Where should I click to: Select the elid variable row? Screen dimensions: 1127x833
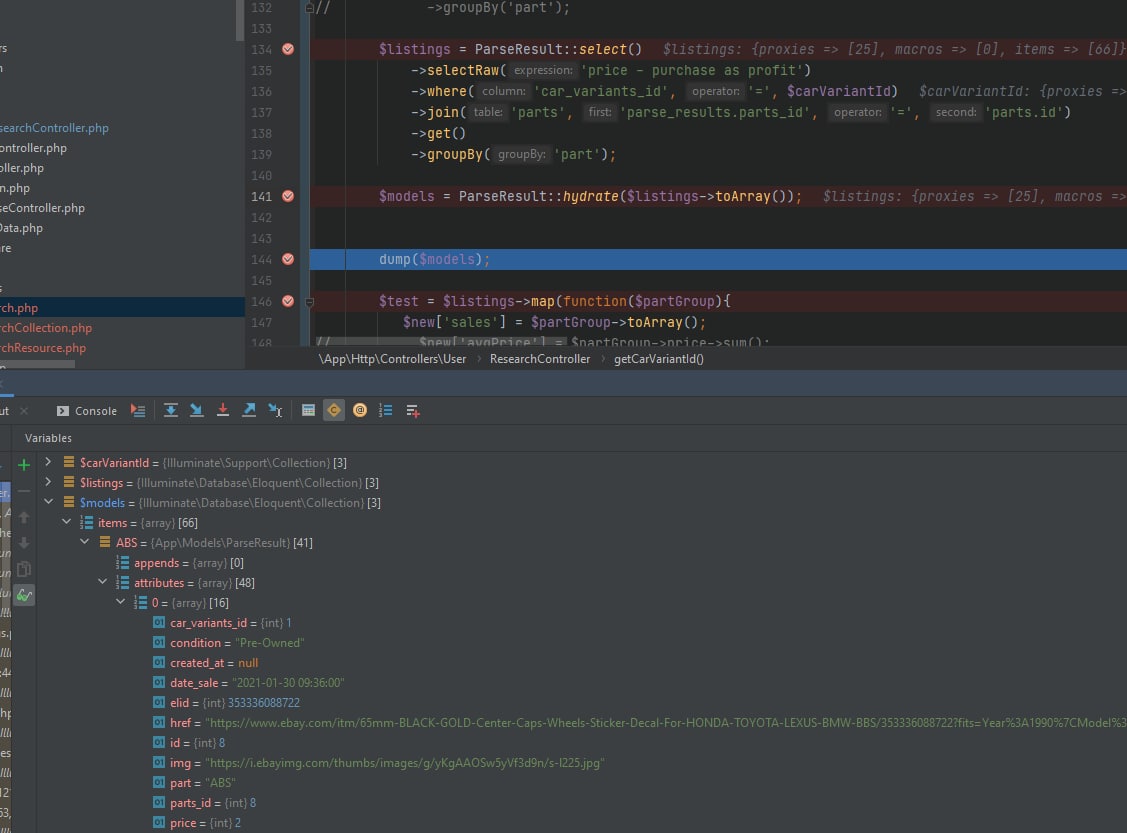(582, 703)
